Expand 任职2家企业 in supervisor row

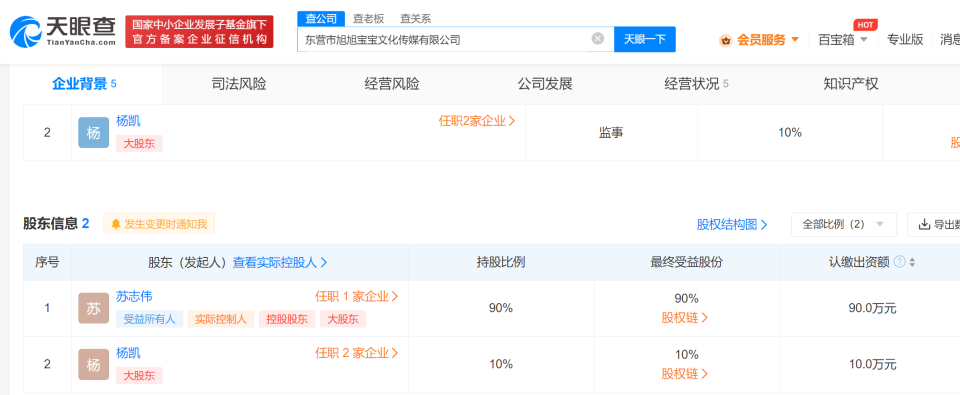pyautogui.click(x=477, y=121)
